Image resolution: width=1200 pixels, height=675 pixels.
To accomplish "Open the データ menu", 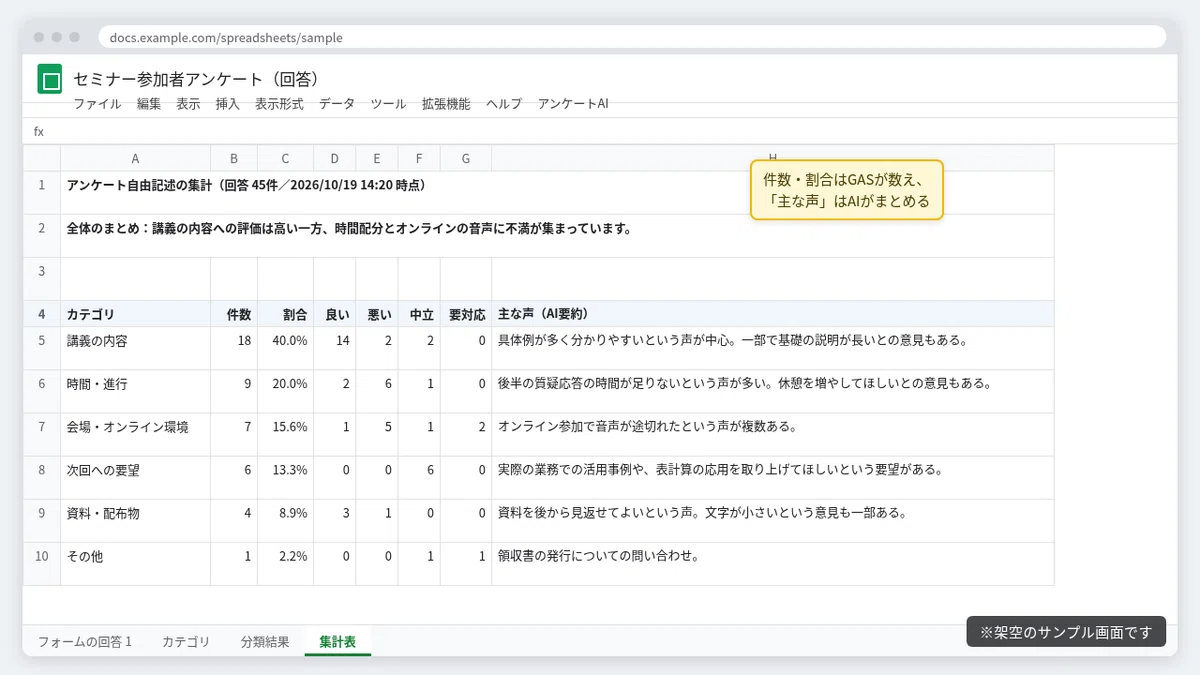I will [337, 103].
